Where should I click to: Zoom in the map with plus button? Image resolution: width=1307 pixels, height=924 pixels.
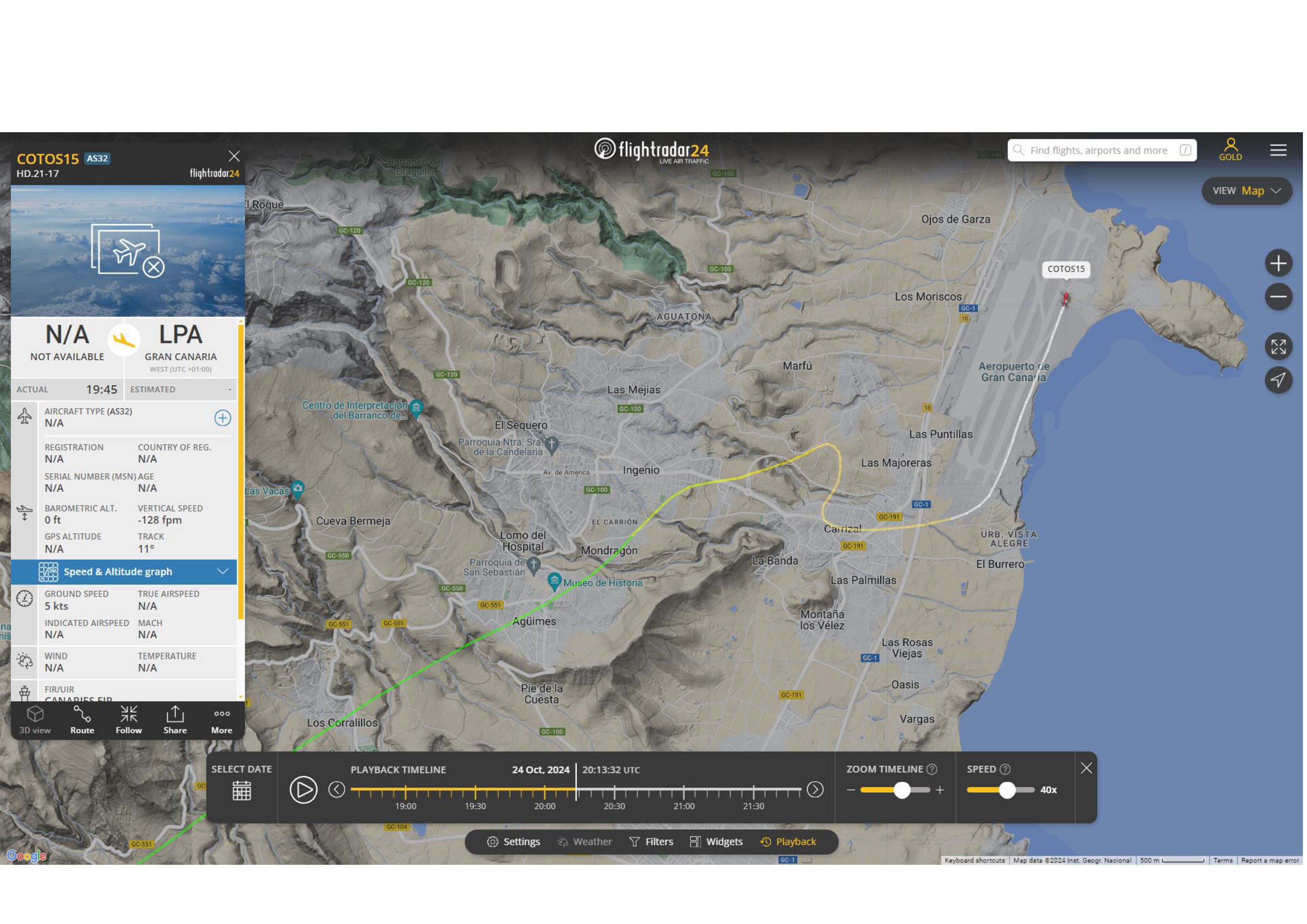coord(1278,263)
